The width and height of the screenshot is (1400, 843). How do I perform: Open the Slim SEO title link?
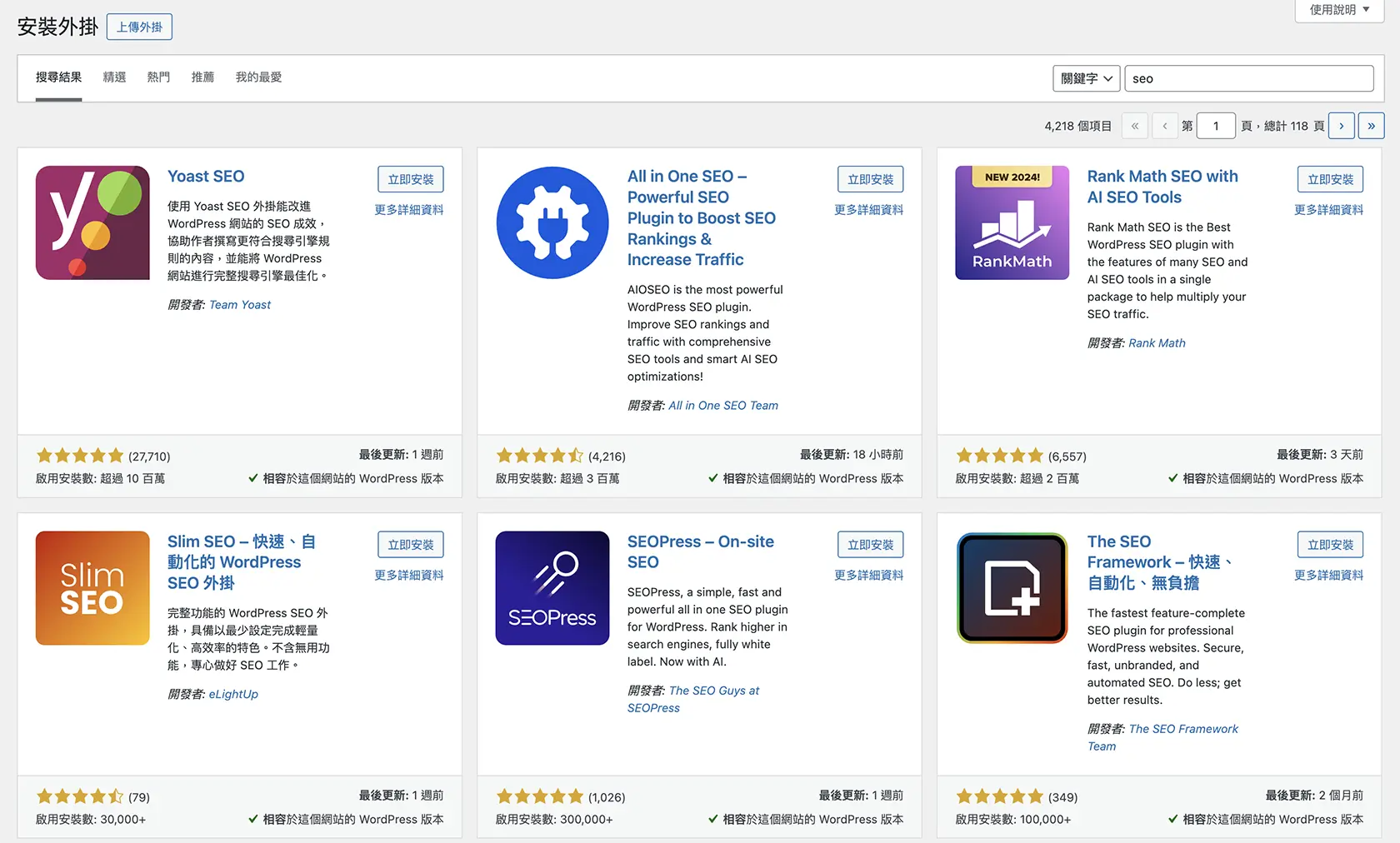(242, 562)
